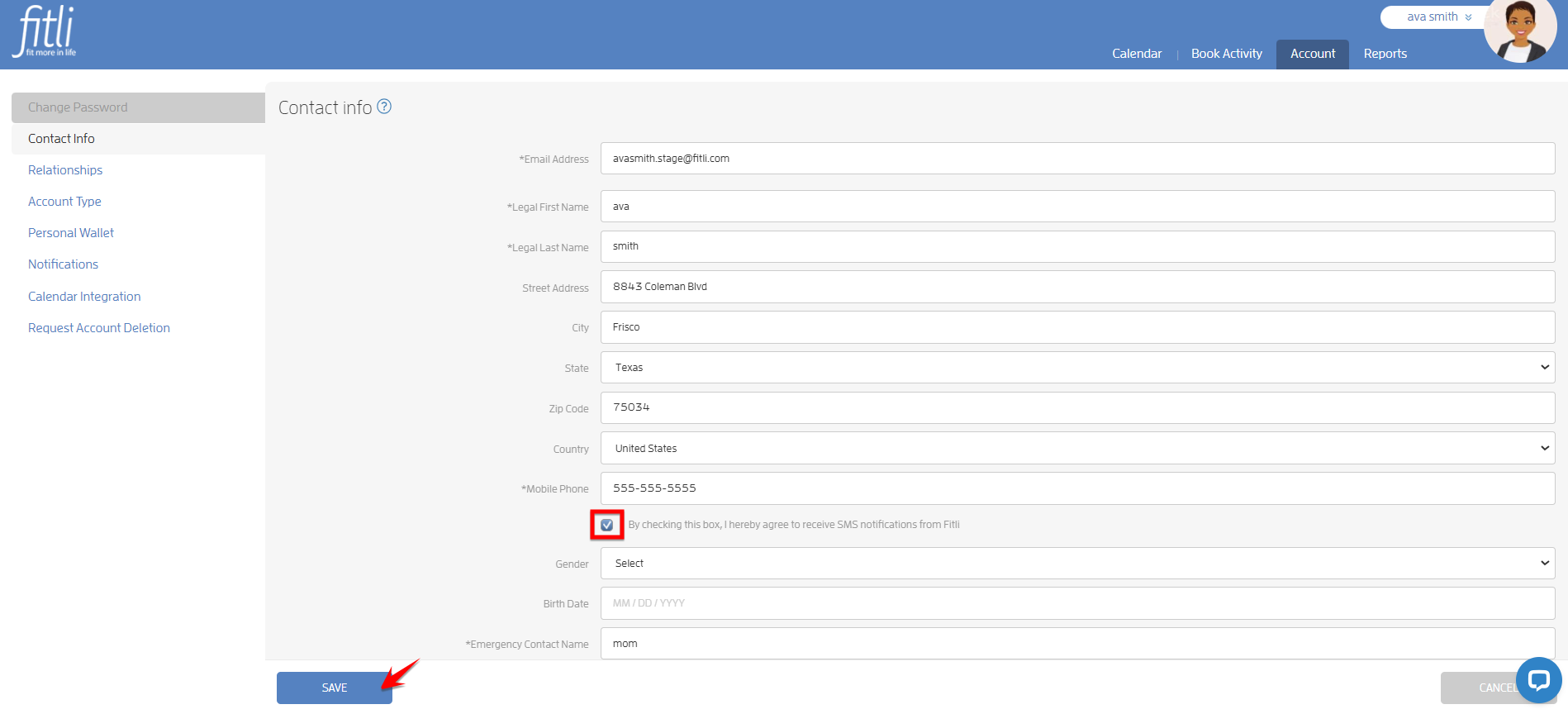Click the Emergency Contact Name field
Image resolution: width=1568 pixels, height=714 pixels.
pos(1077,644)
